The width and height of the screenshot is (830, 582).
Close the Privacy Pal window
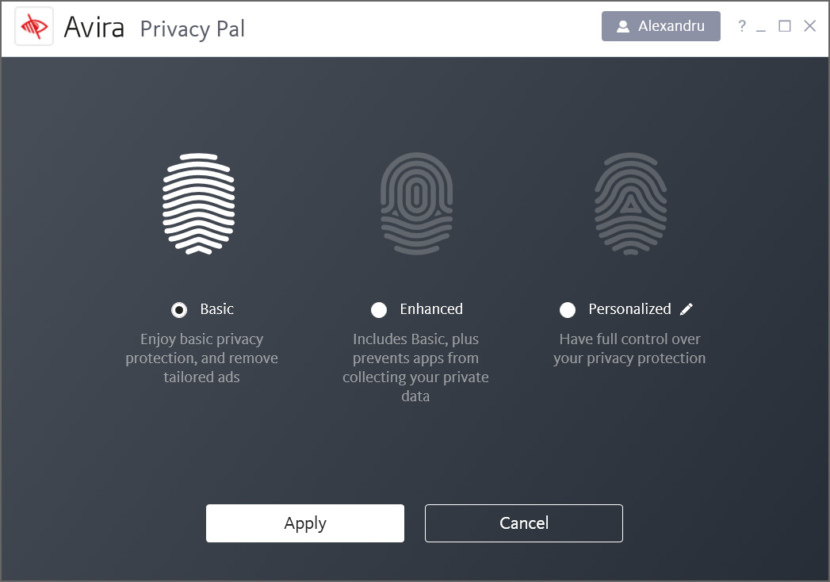(810, 26)
